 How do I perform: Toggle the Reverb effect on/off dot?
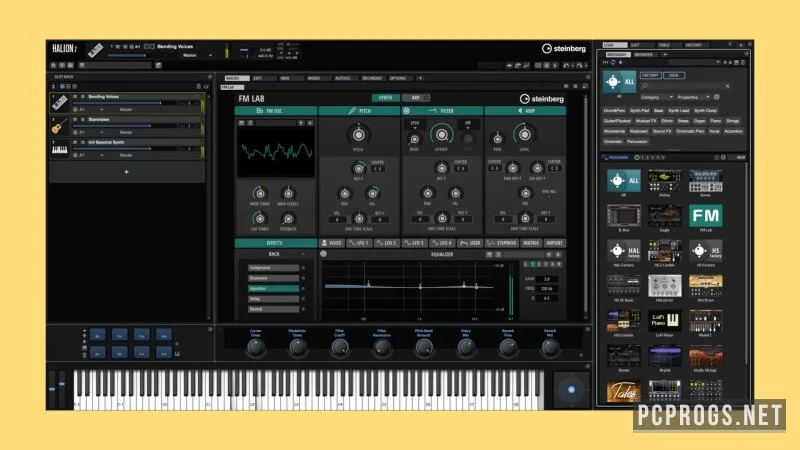(x=304, y=309)
